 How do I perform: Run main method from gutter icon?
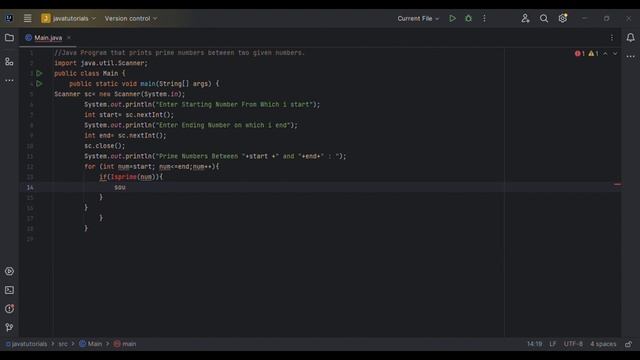point(39,84)
